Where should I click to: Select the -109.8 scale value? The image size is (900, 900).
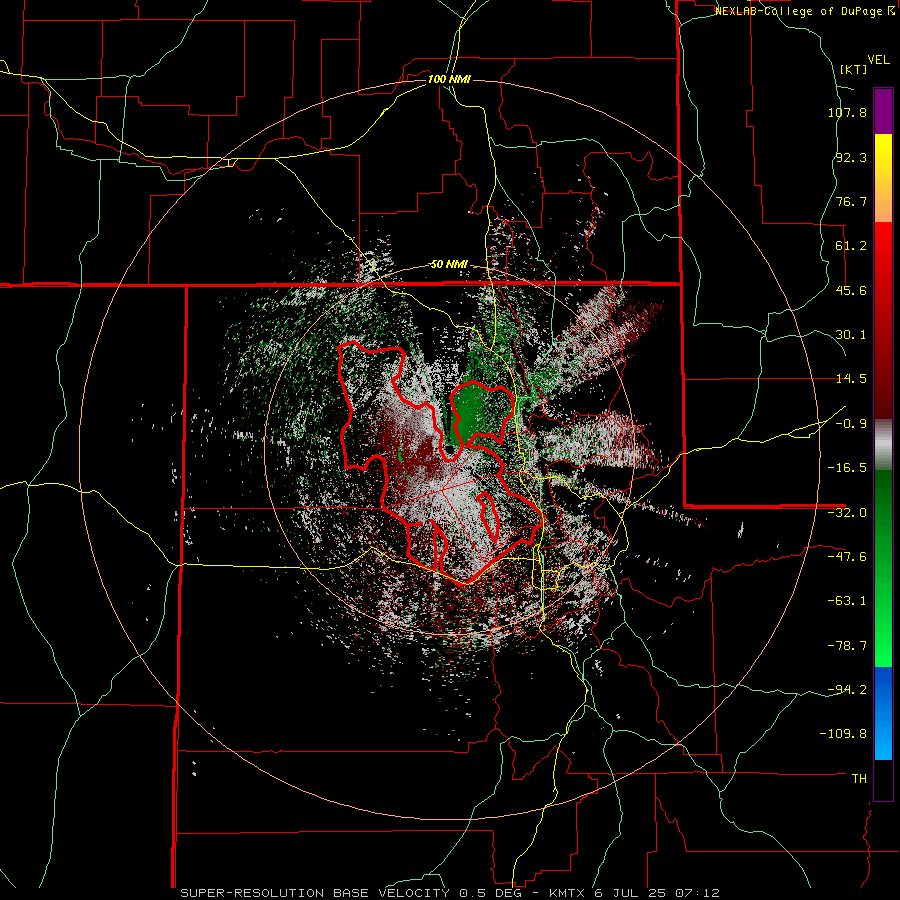(844, 734)
